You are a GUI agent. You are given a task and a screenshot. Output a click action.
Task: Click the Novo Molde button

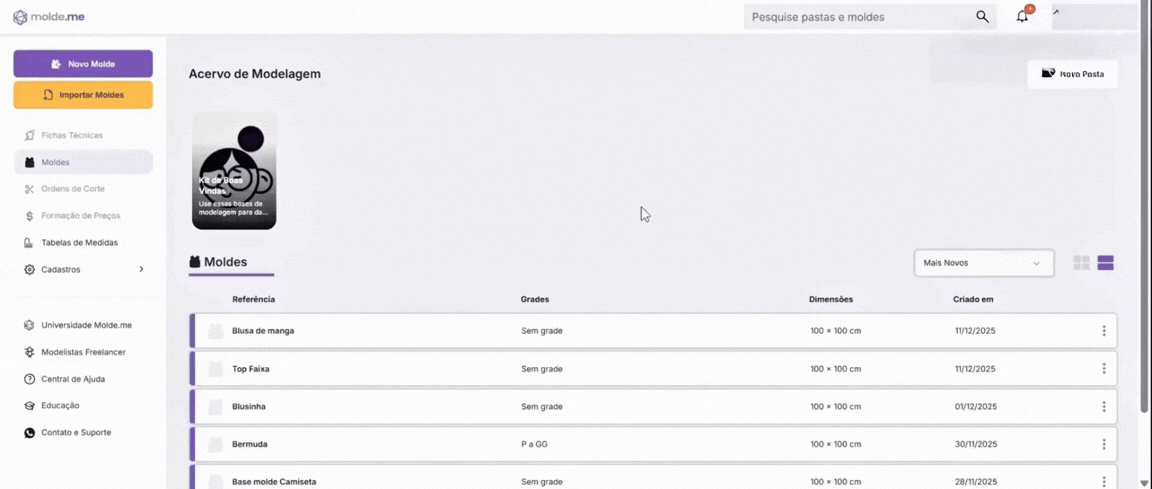(x=83, y=64)
